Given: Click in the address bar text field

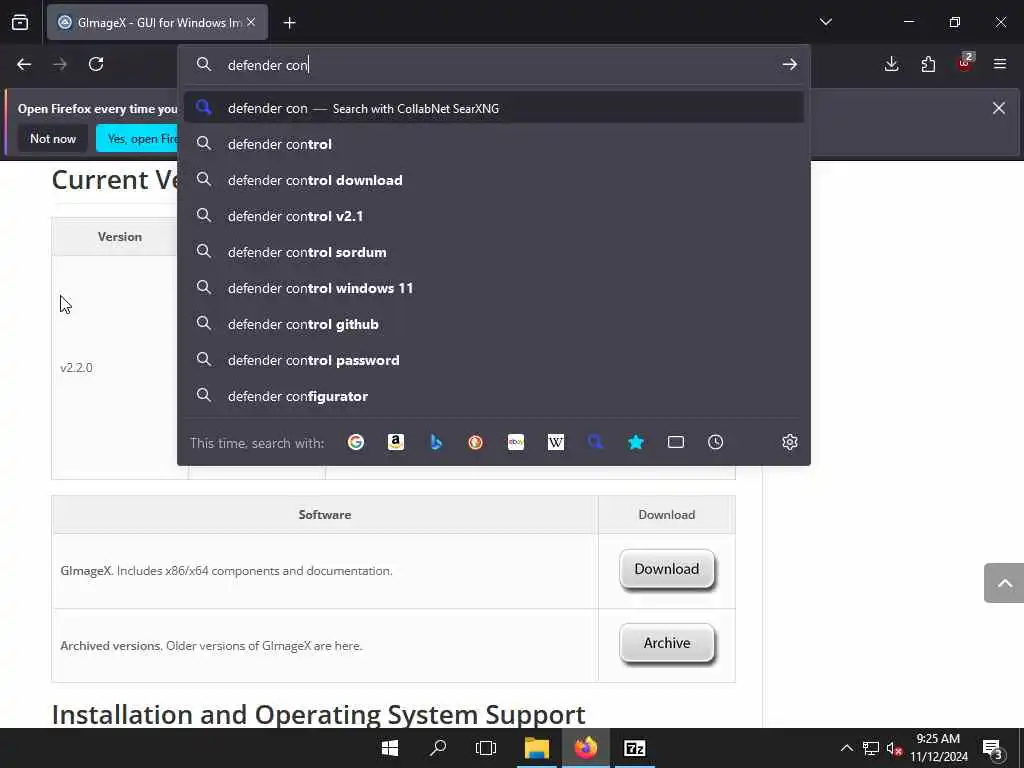Looking at the screenshot, I should click(496, 65).
